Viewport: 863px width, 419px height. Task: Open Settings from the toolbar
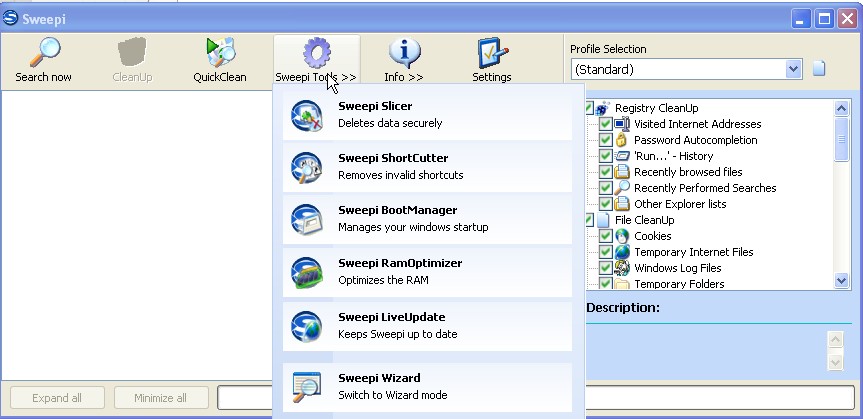pos(492,59)
